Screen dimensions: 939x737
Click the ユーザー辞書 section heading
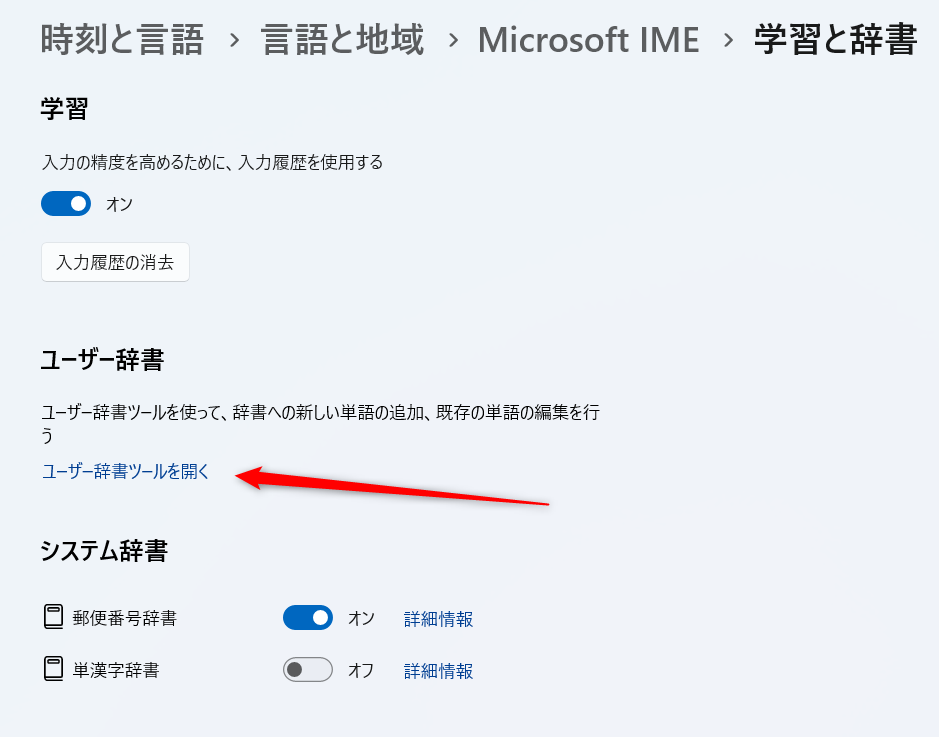(102, 360)
